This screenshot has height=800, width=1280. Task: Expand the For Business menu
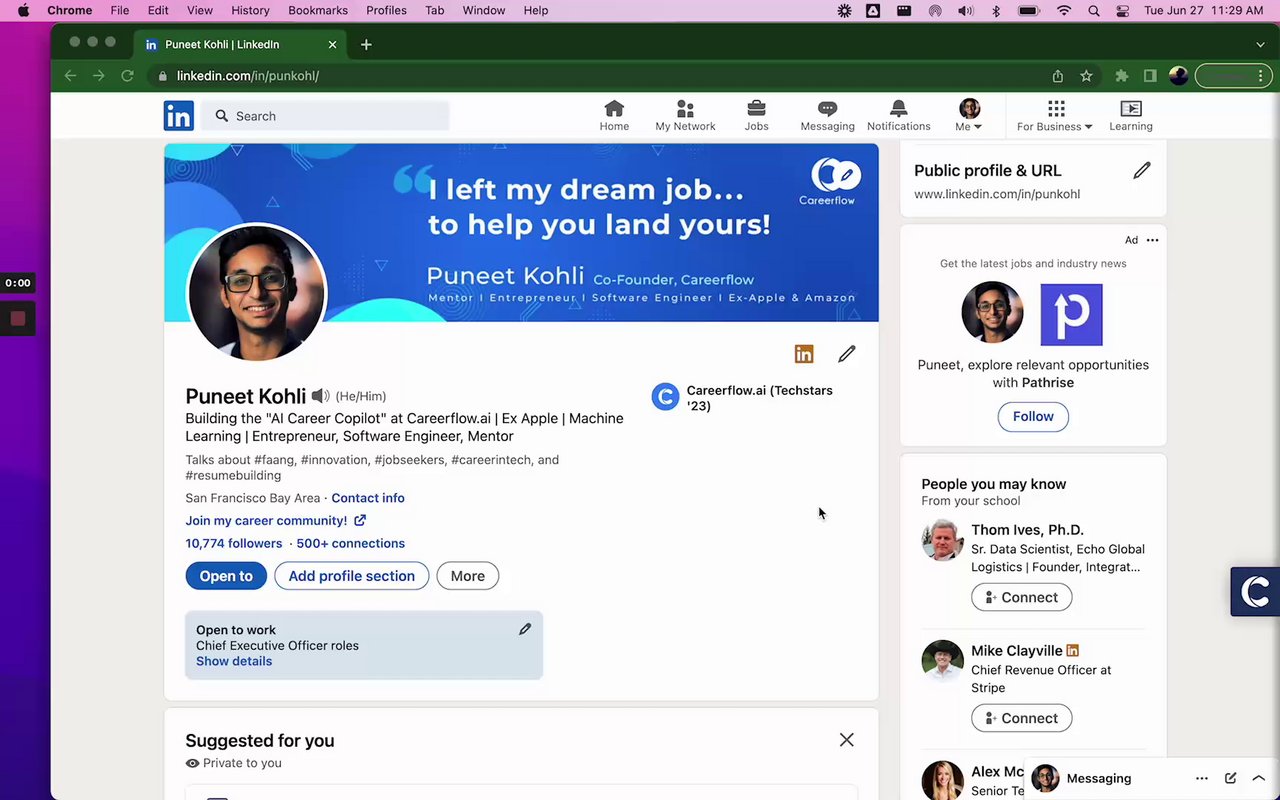pos(1055,115)
